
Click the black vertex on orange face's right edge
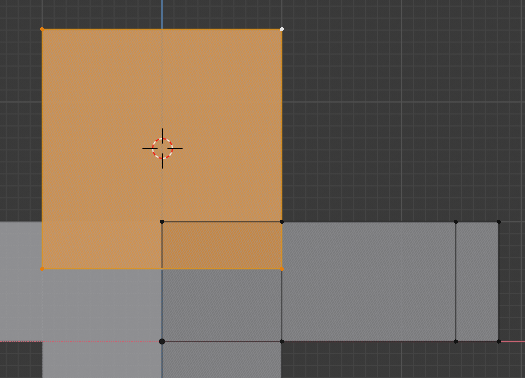[x=282, y=222]
